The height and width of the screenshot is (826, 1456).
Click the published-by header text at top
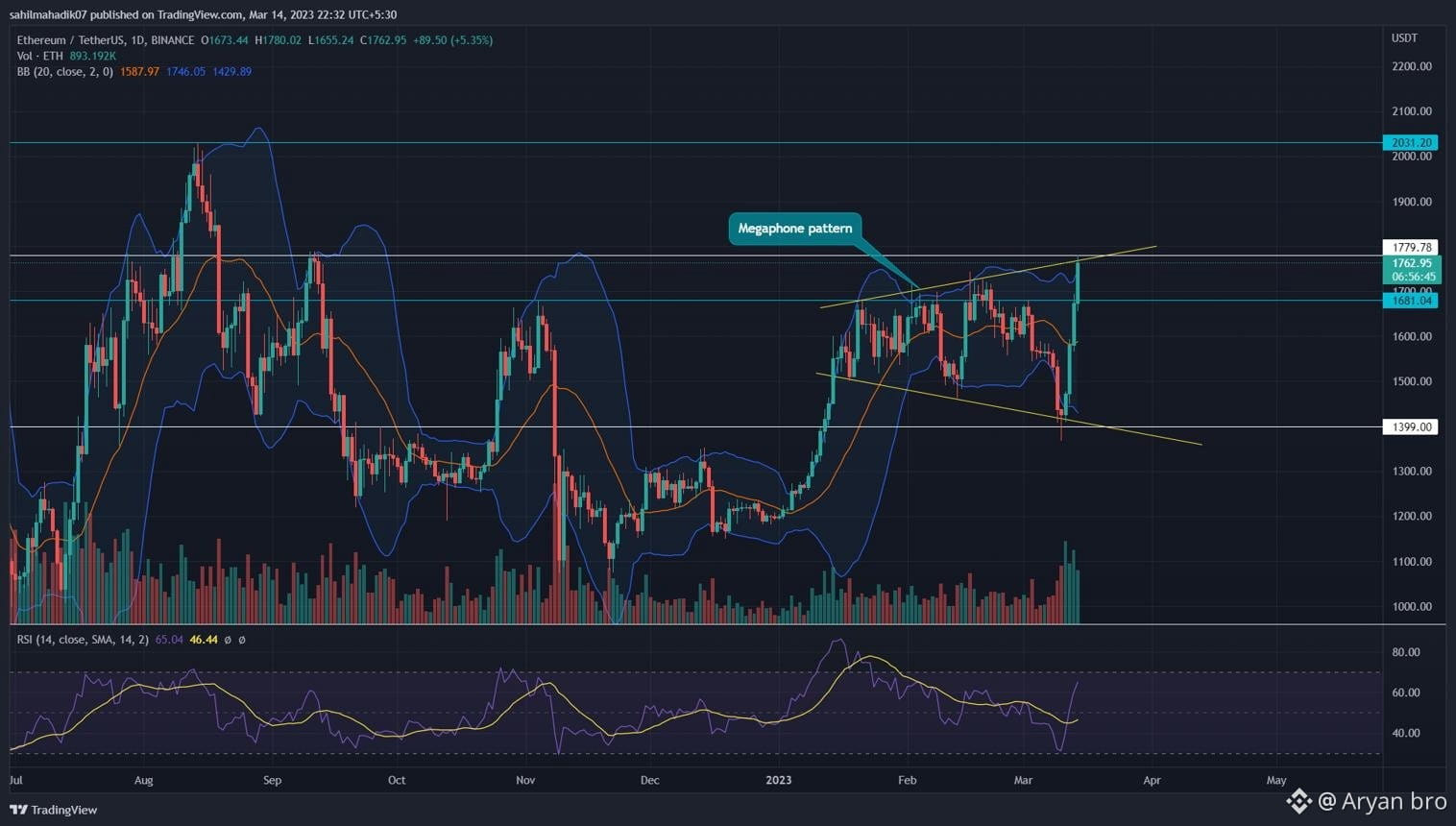click(x=203, y=14)
